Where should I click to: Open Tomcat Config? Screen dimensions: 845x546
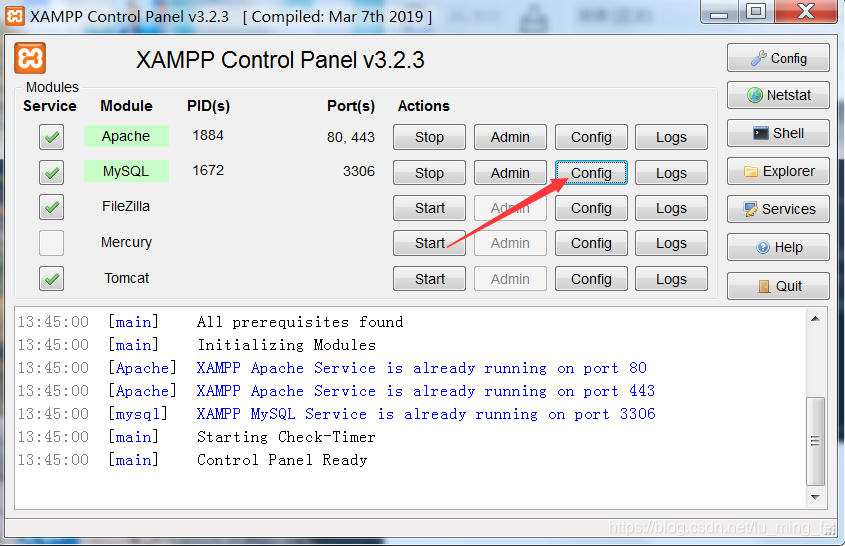point(591,279)
